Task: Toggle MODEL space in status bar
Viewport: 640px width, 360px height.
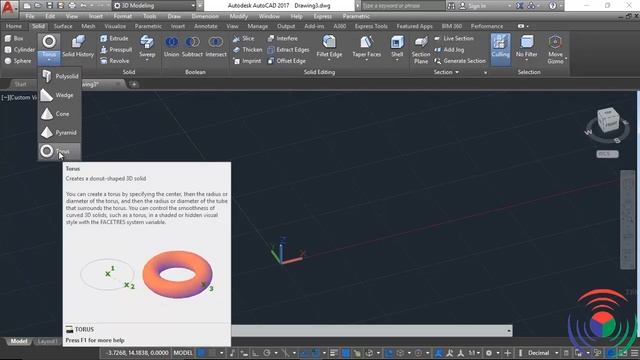Action: coord(183,353)
